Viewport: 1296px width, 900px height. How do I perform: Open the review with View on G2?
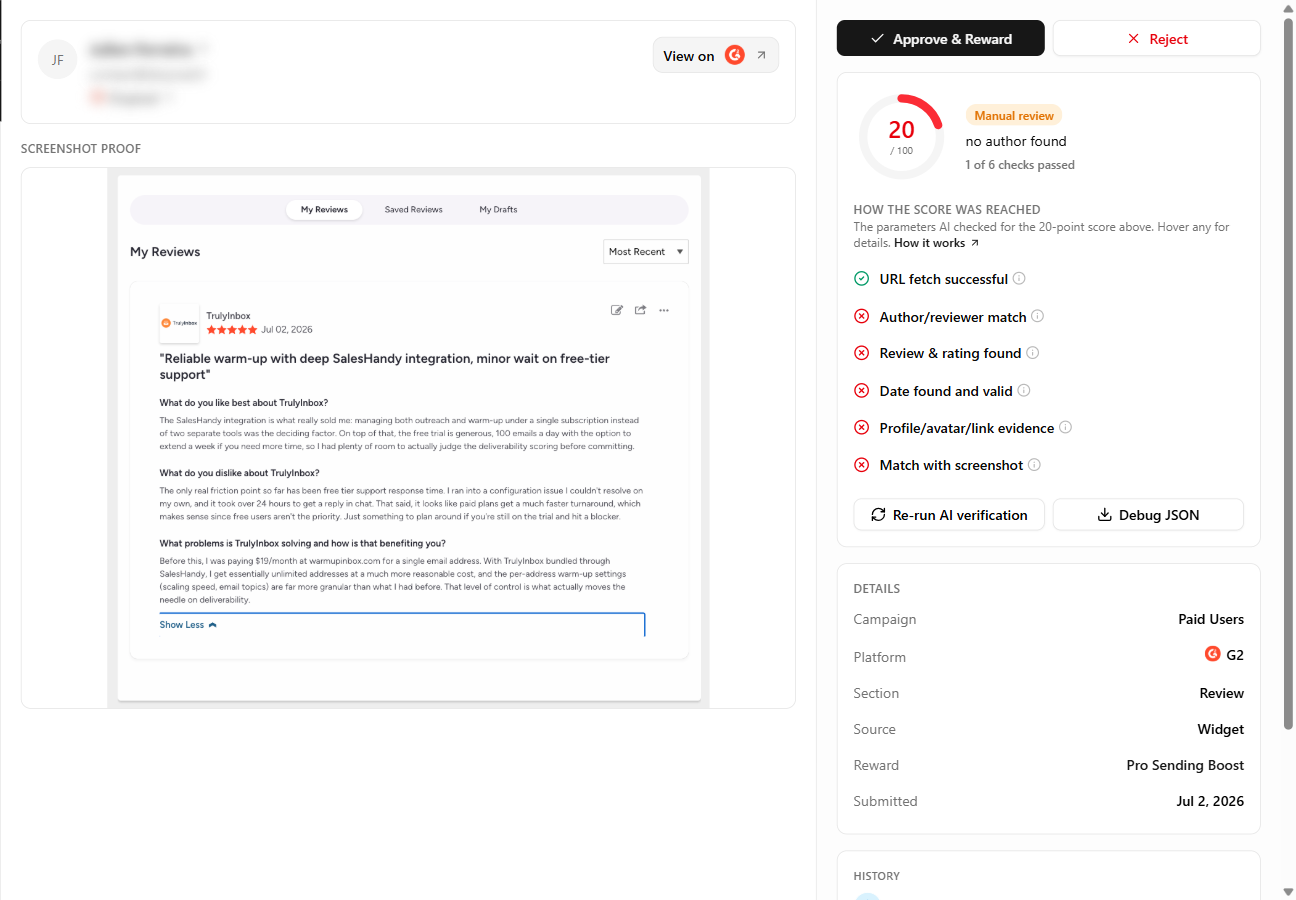tap(716, 56)
